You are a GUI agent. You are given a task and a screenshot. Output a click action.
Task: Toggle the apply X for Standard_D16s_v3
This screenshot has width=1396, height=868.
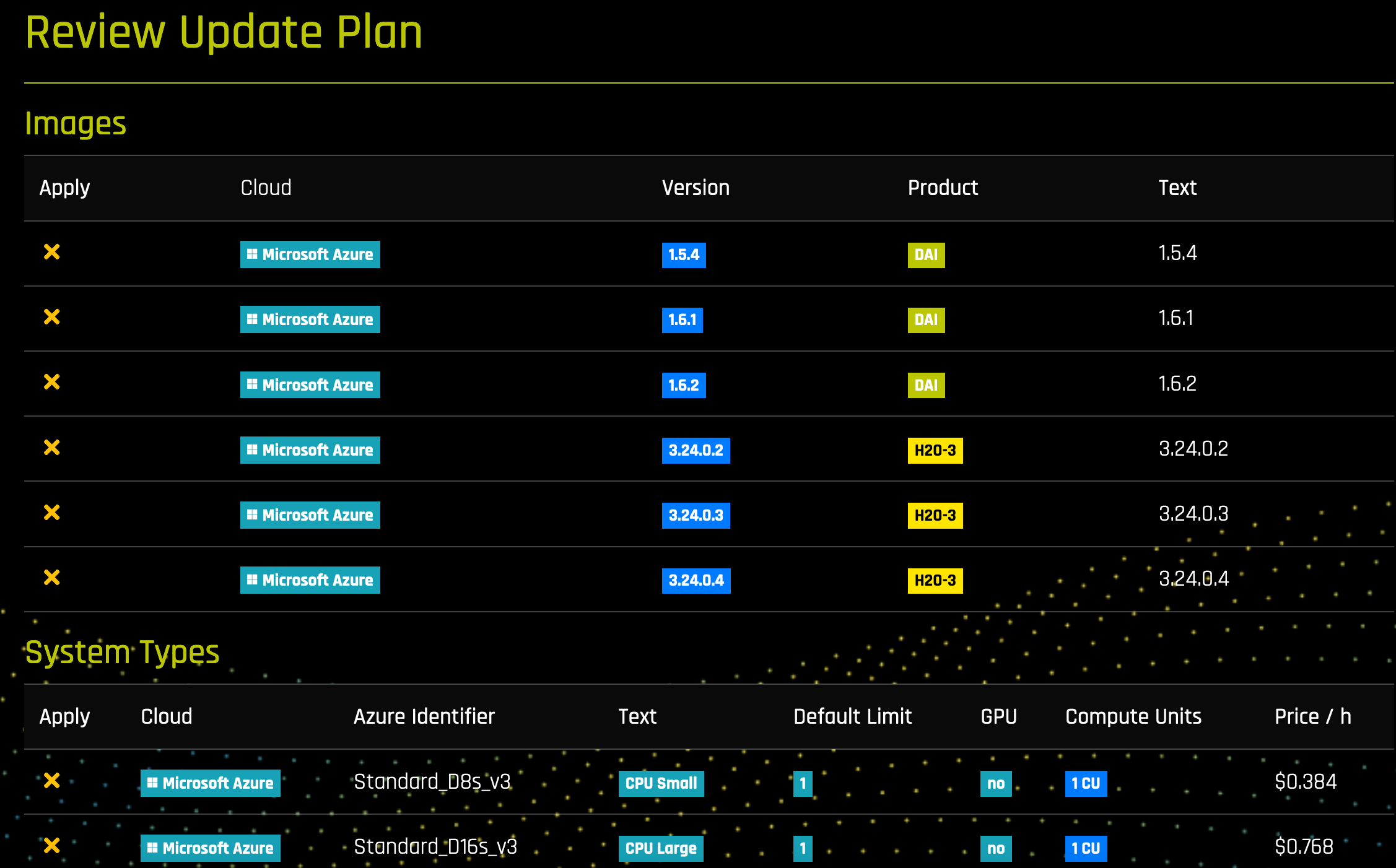point(52,846)
